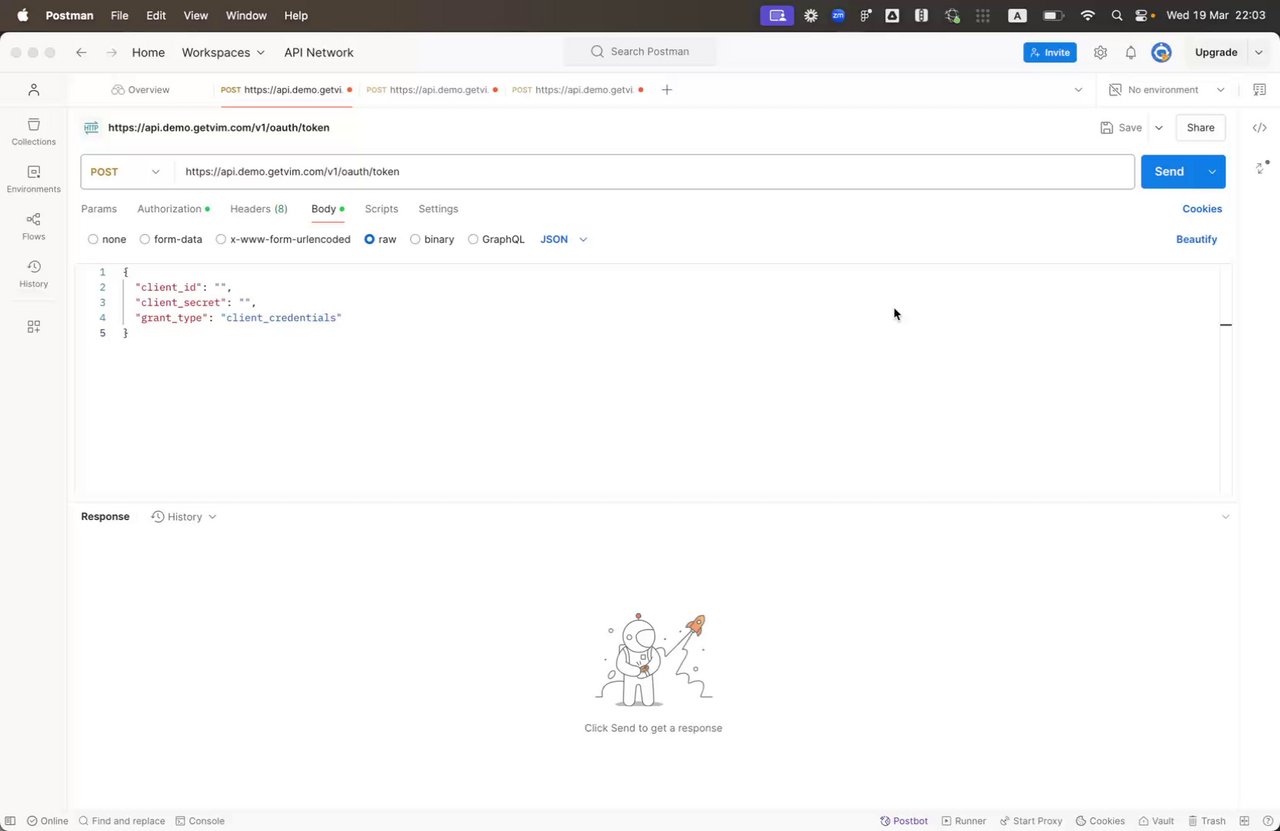The height and width of the screenshot is (831, 1280).
Task: Click the request URL input field
Action: click(x=654, y=172)
